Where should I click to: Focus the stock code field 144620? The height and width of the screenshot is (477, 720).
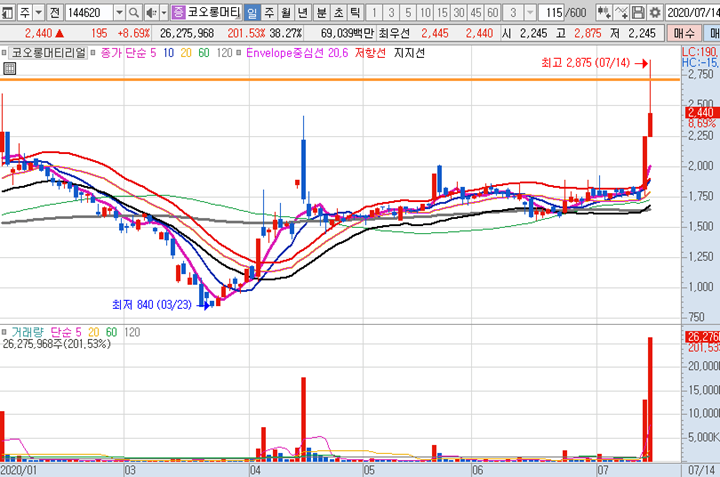(89, 13)
